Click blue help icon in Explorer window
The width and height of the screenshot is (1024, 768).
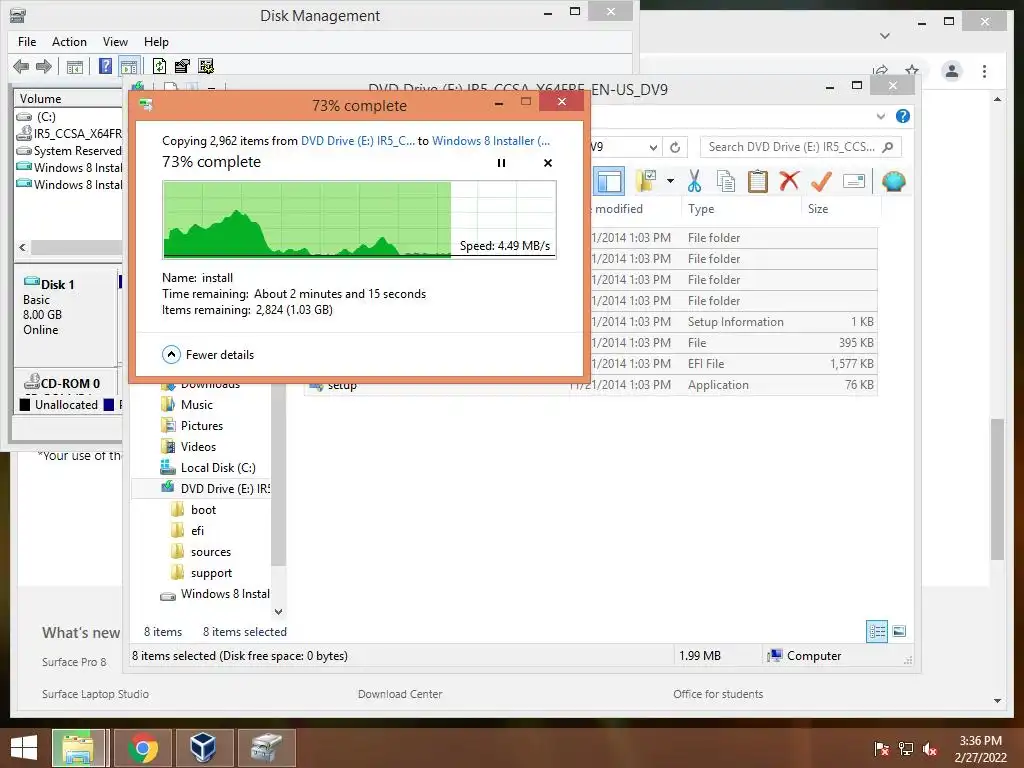[x=903, y=116]
